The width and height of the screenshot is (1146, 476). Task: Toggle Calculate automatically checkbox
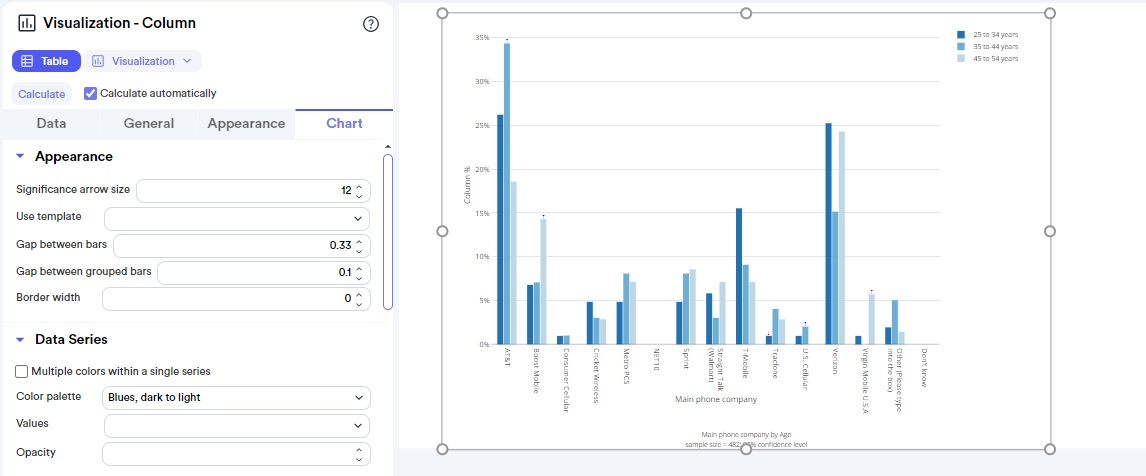click(x=91, y=94)
